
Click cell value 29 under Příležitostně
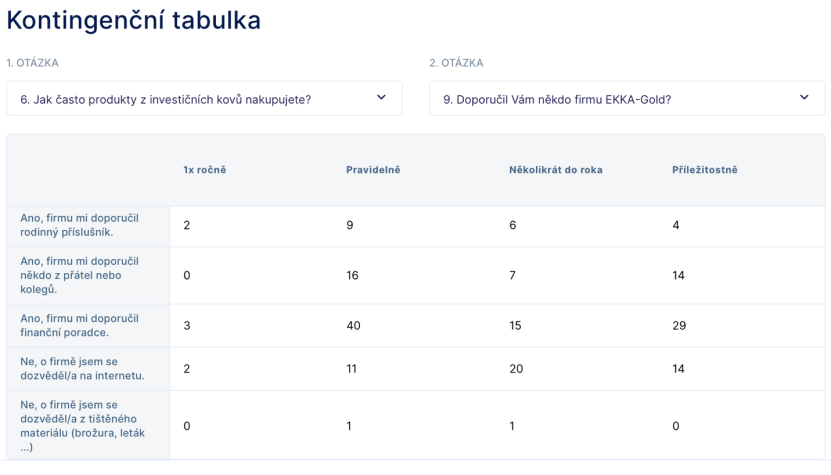pyautogui.click(x=679, y=326)
